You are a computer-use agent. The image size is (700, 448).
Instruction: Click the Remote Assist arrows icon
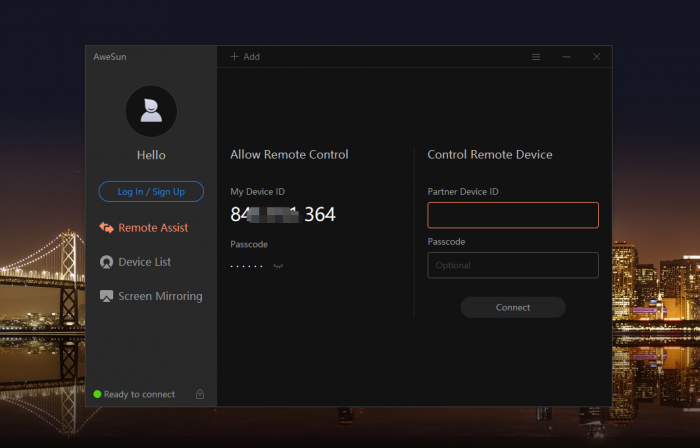pyautogui.click(x=106, y=228)
